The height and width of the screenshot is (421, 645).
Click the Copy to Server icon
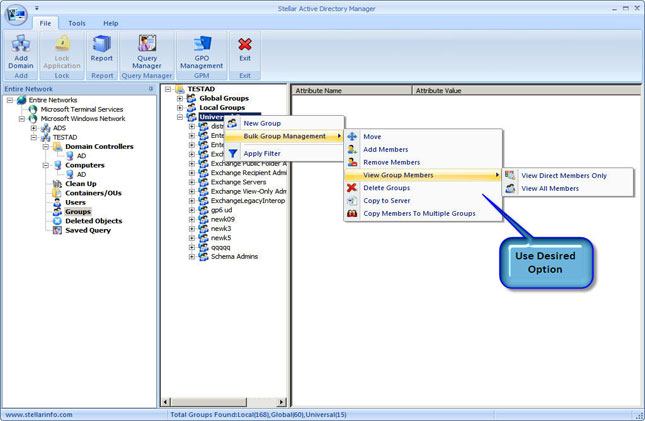click(x=352, y=200)
